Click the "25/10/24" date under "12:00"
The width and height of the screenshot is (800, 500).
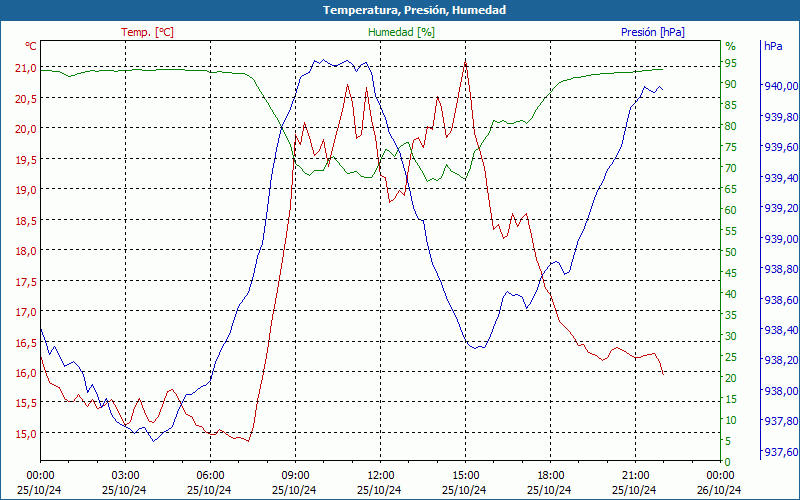pos(379,490)
